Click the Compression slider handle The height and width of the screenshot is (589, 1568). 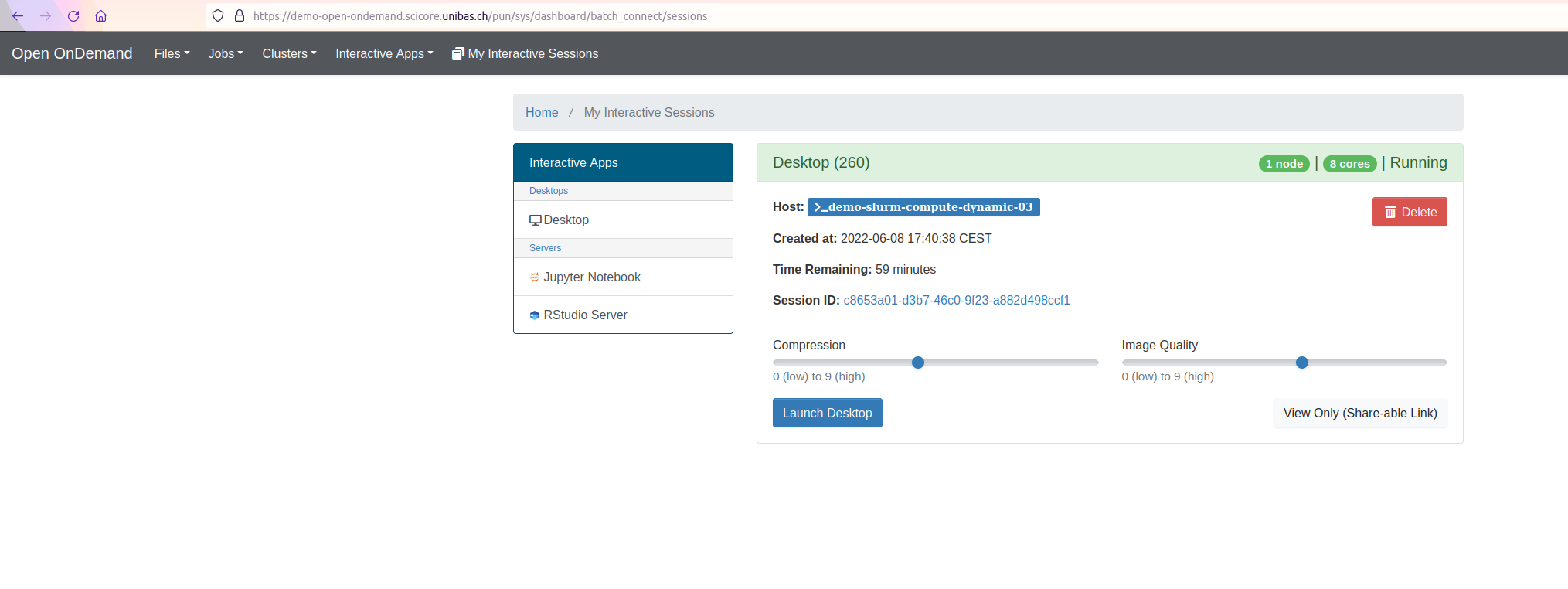click(x=918, y=363)
